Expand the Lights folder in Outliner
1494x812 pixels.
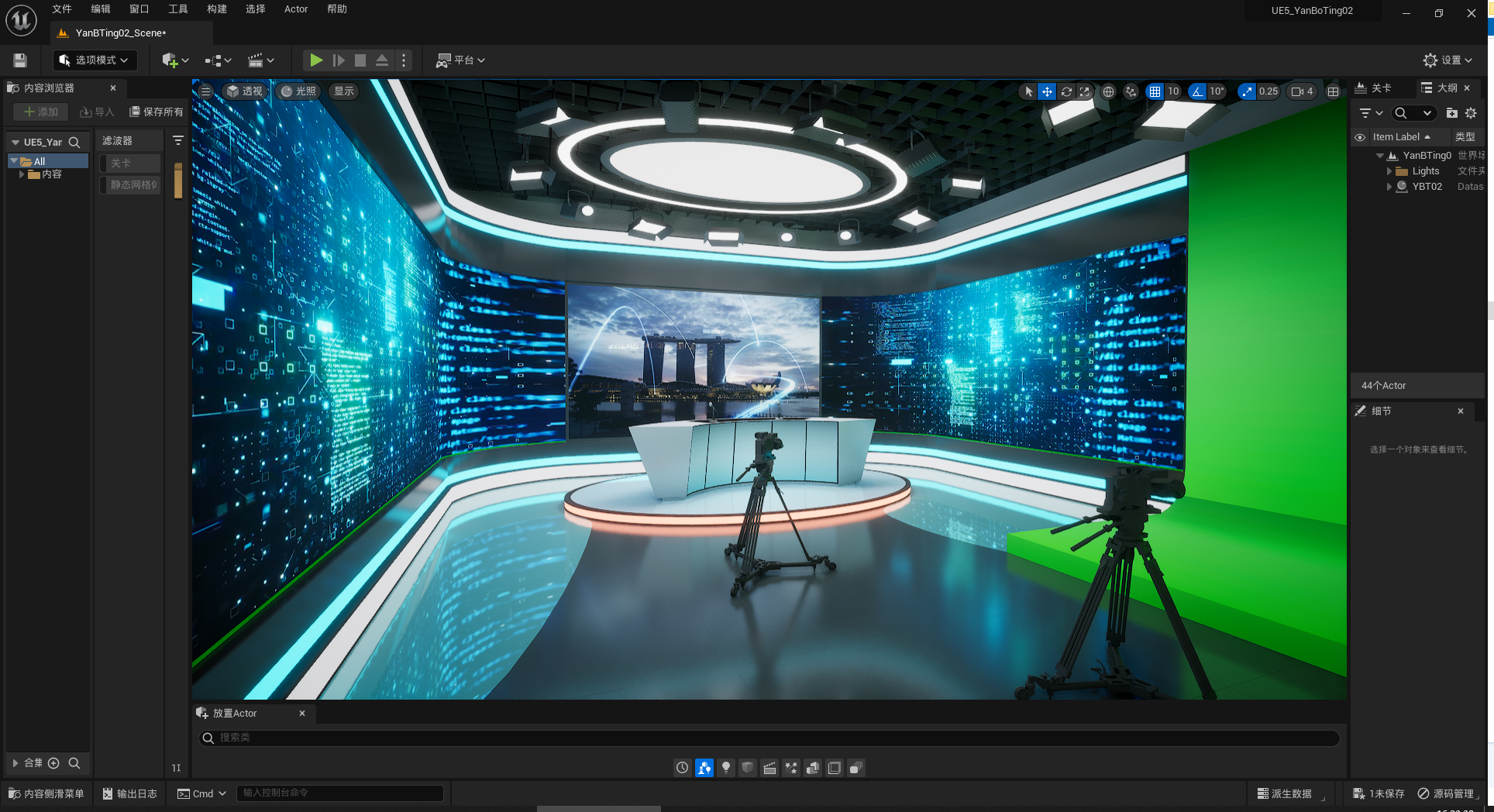click(x=1389, y=171)
